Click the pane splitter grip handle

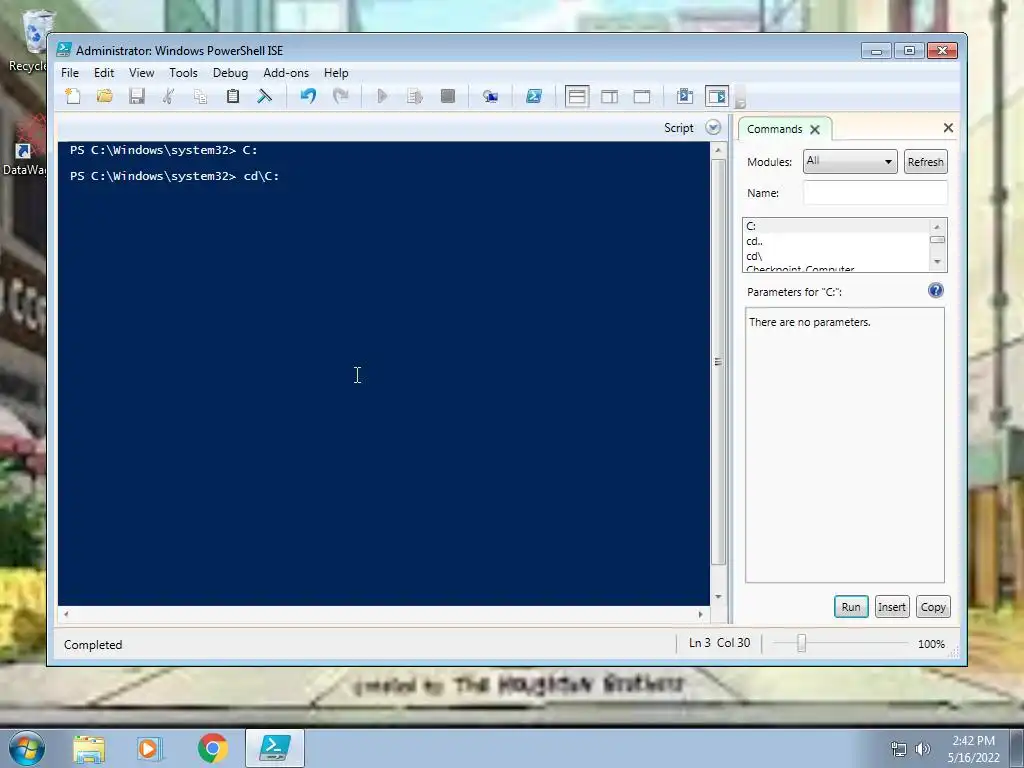(x=718, y=362)
